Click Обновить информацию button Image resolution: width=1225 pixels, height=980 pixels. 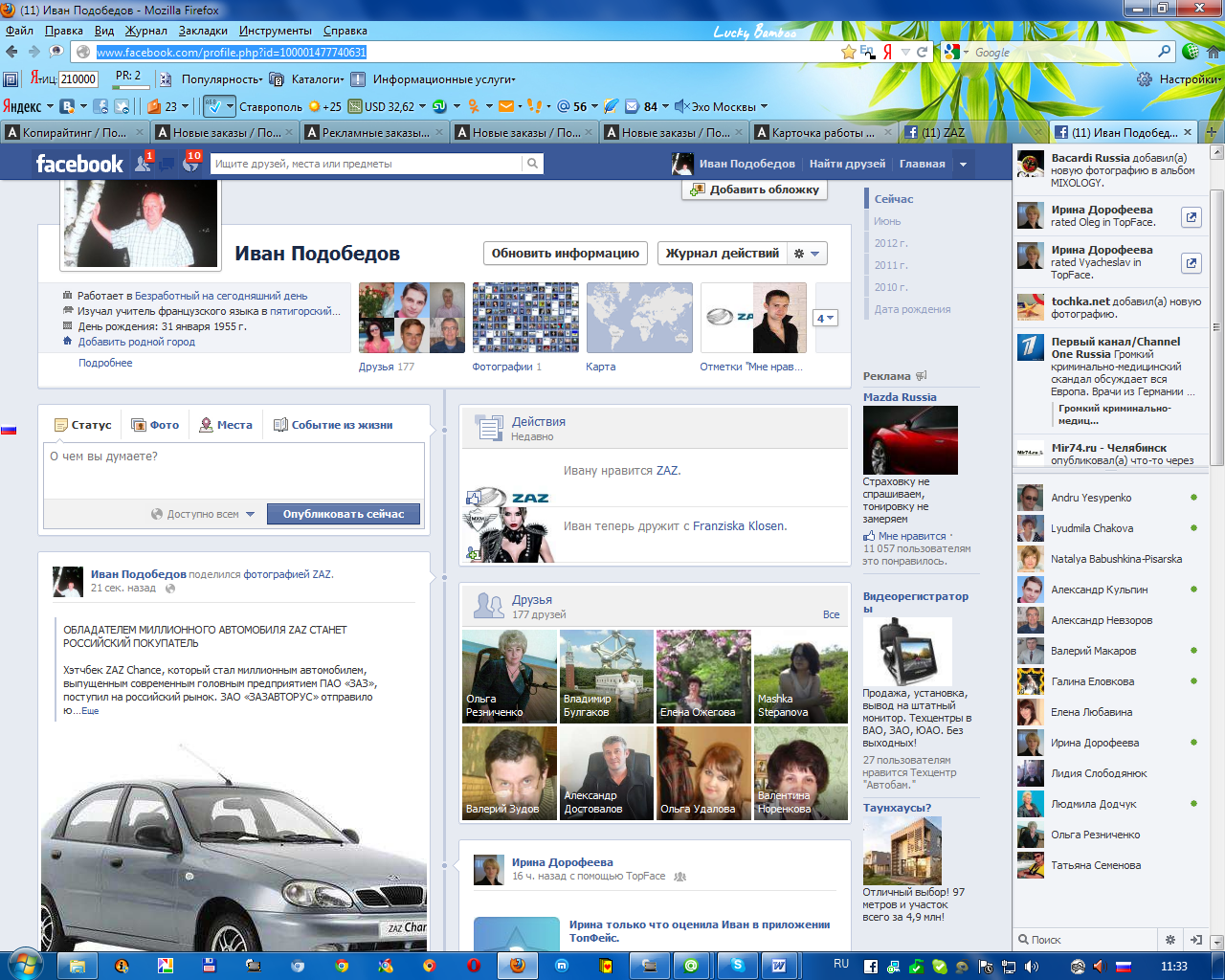[x=566, y=254]
